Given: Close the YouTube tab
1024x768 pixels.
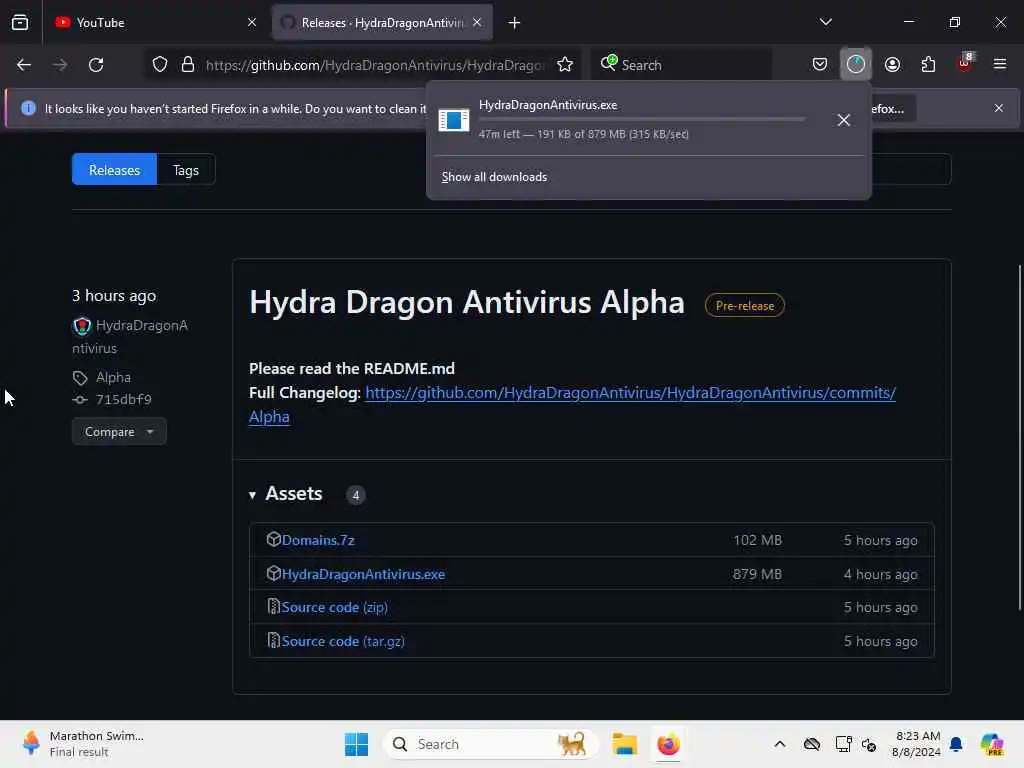Looking at the screenshot, I should [252, 23].
